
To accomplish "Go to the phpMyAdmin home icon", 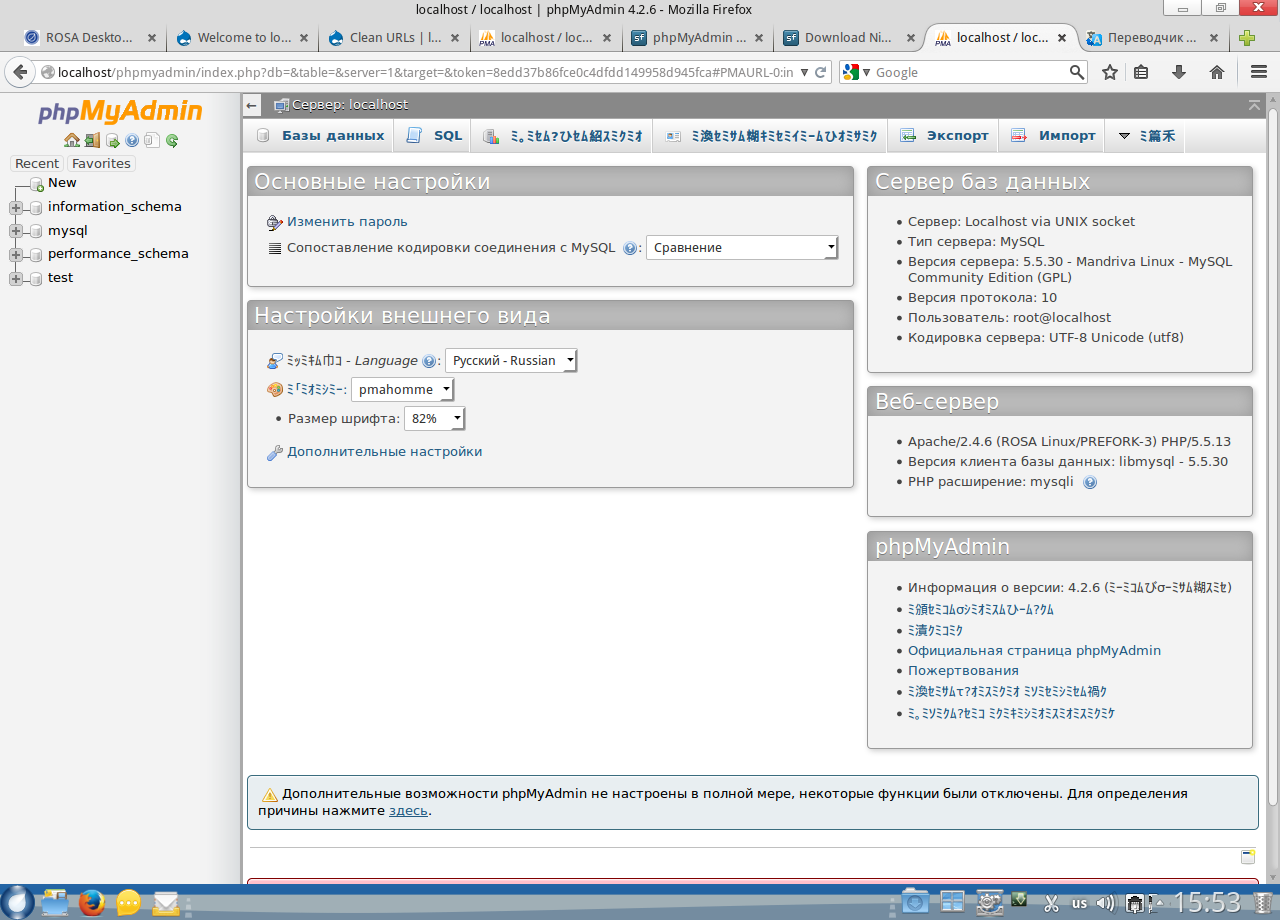I will click(x=71, y=141).
